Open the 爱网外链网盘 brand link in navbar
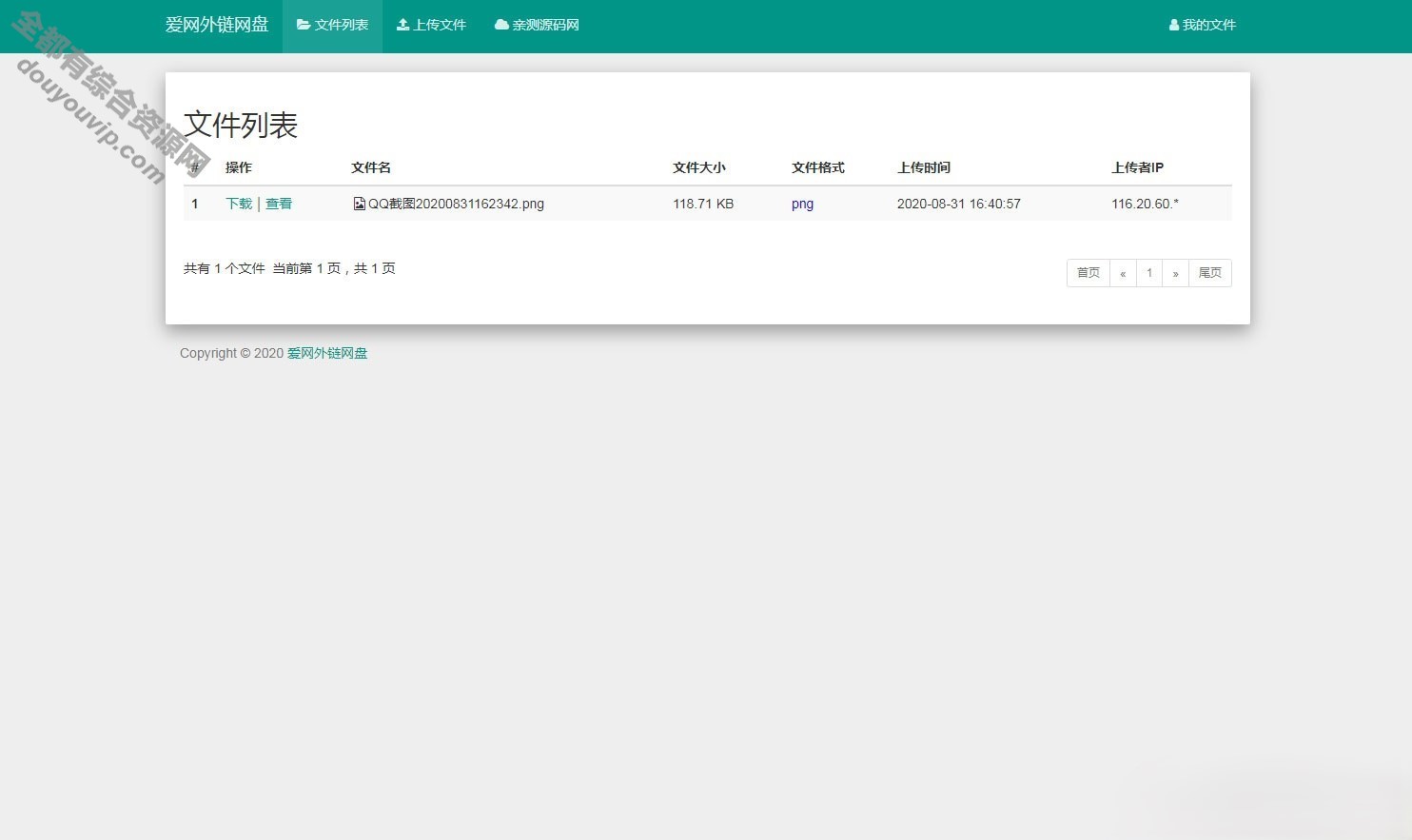 [x=217, y=25]
